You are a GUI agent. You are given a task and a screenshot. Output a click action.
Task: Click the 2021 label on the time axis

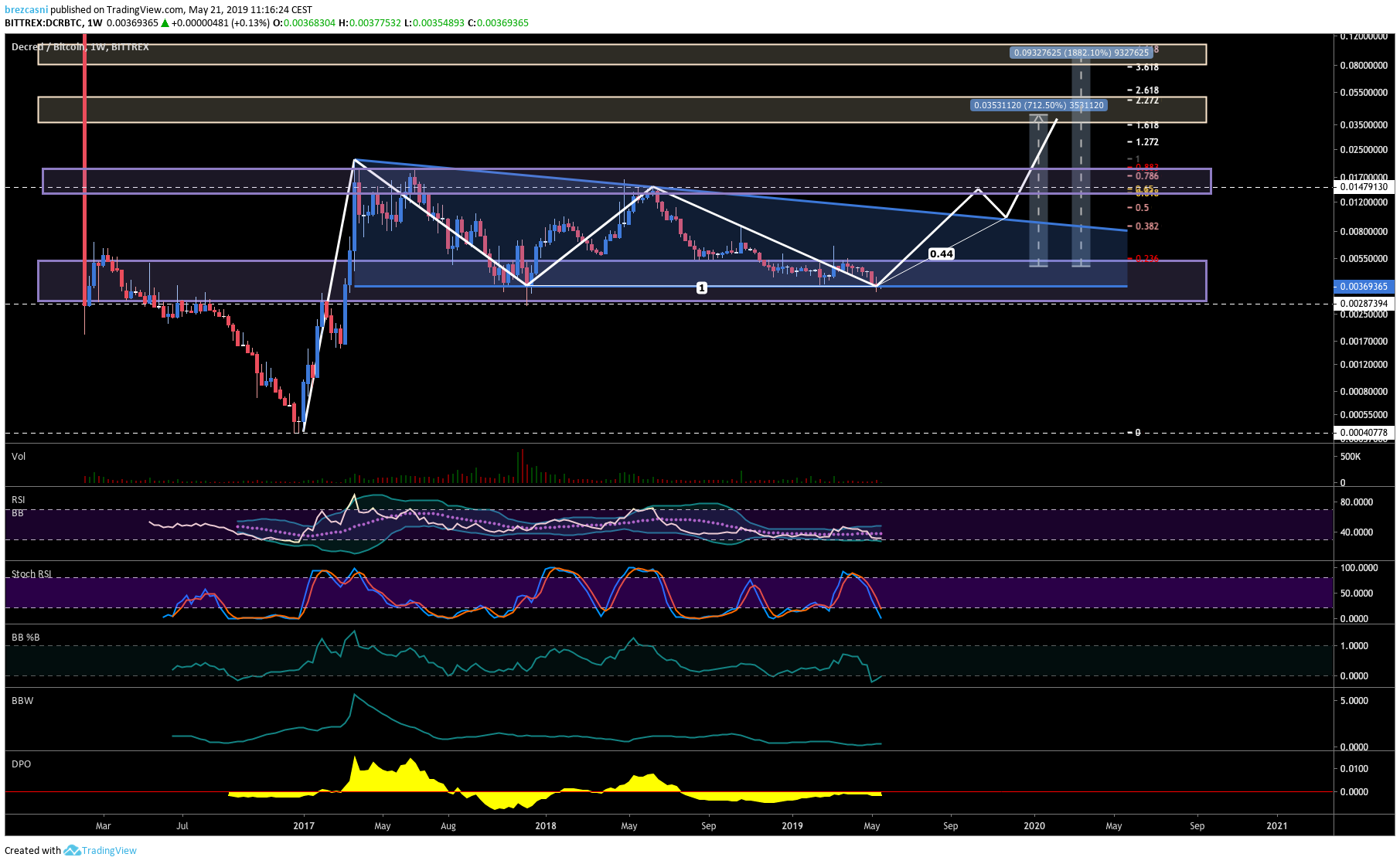point(1277,825)
